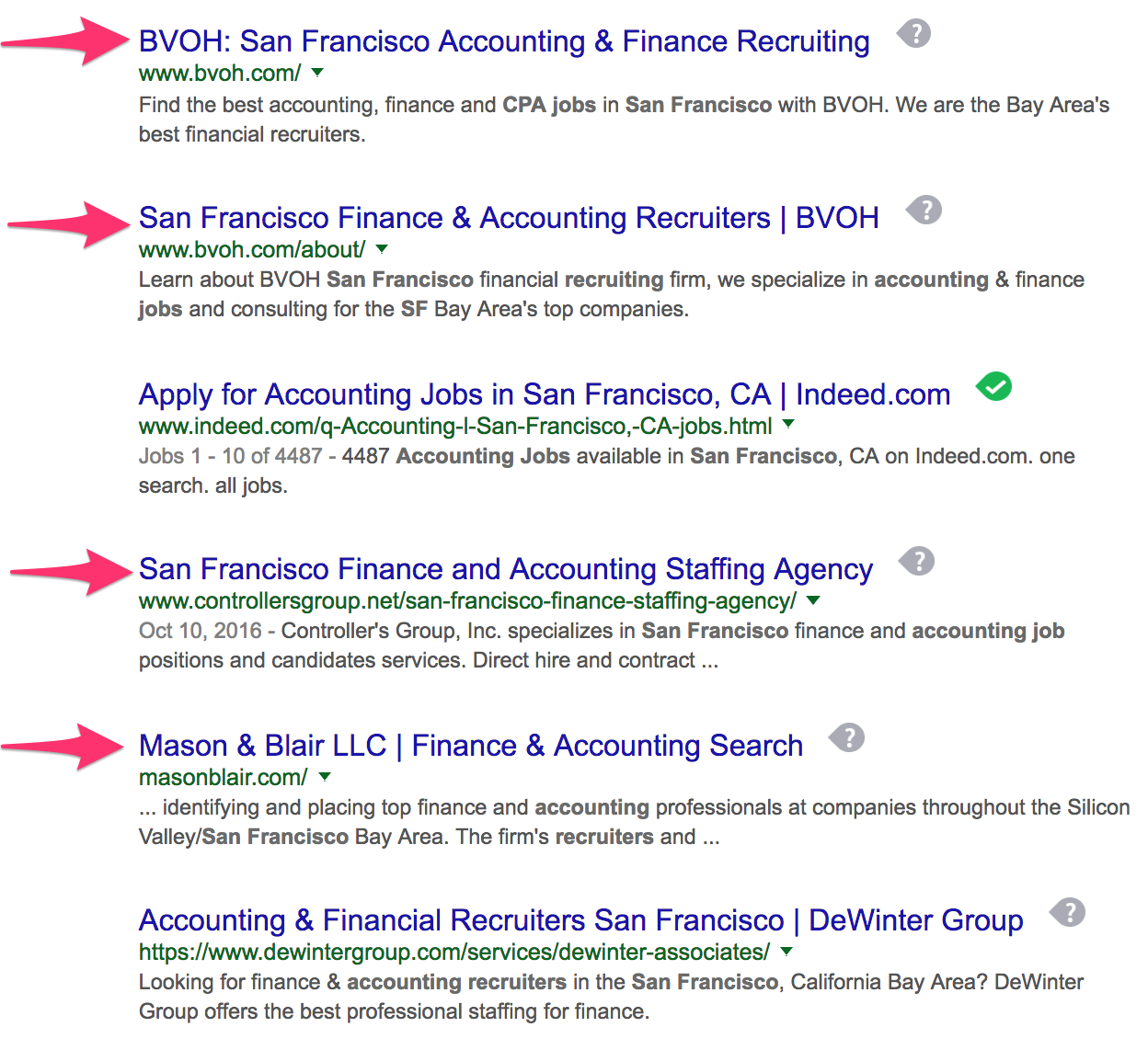The image size is (1148, 1050).
Task: Expand the dropdown arrow next to masonblair.com/
Action: 324,777
